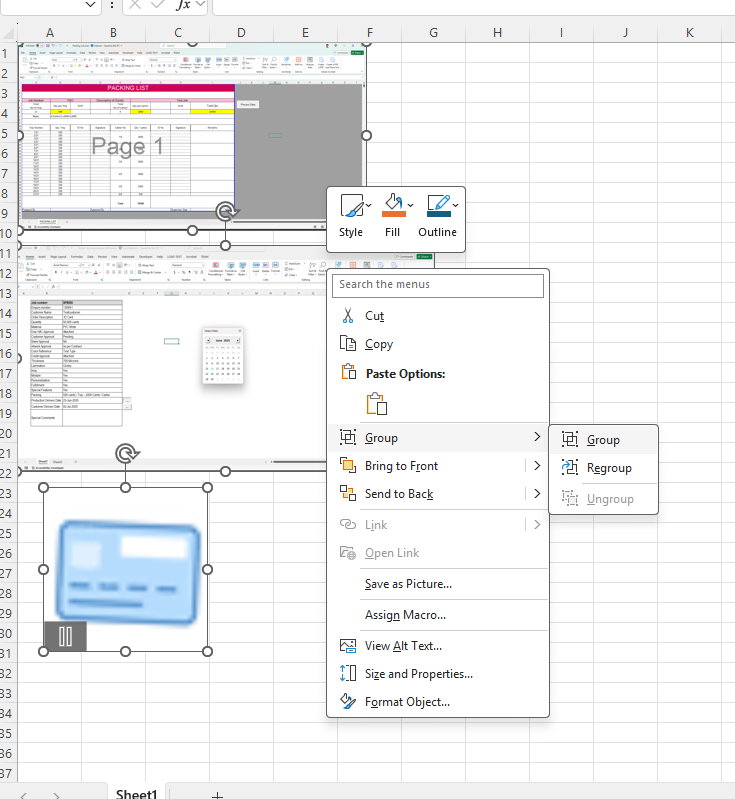Expand the Group submenu arrow
This screenshot has height=799, width=735.
click(x=537, y=437)
